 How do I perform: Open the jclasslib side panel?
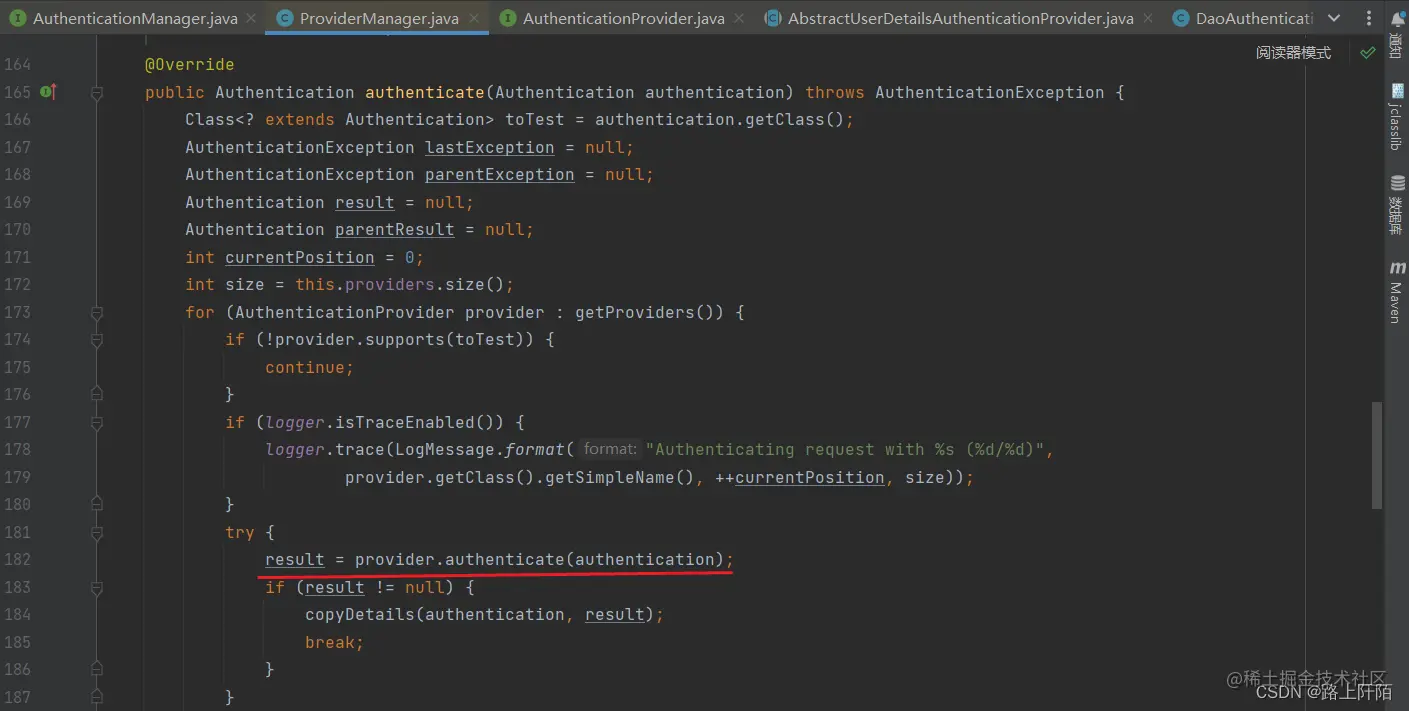[1396, 116]
